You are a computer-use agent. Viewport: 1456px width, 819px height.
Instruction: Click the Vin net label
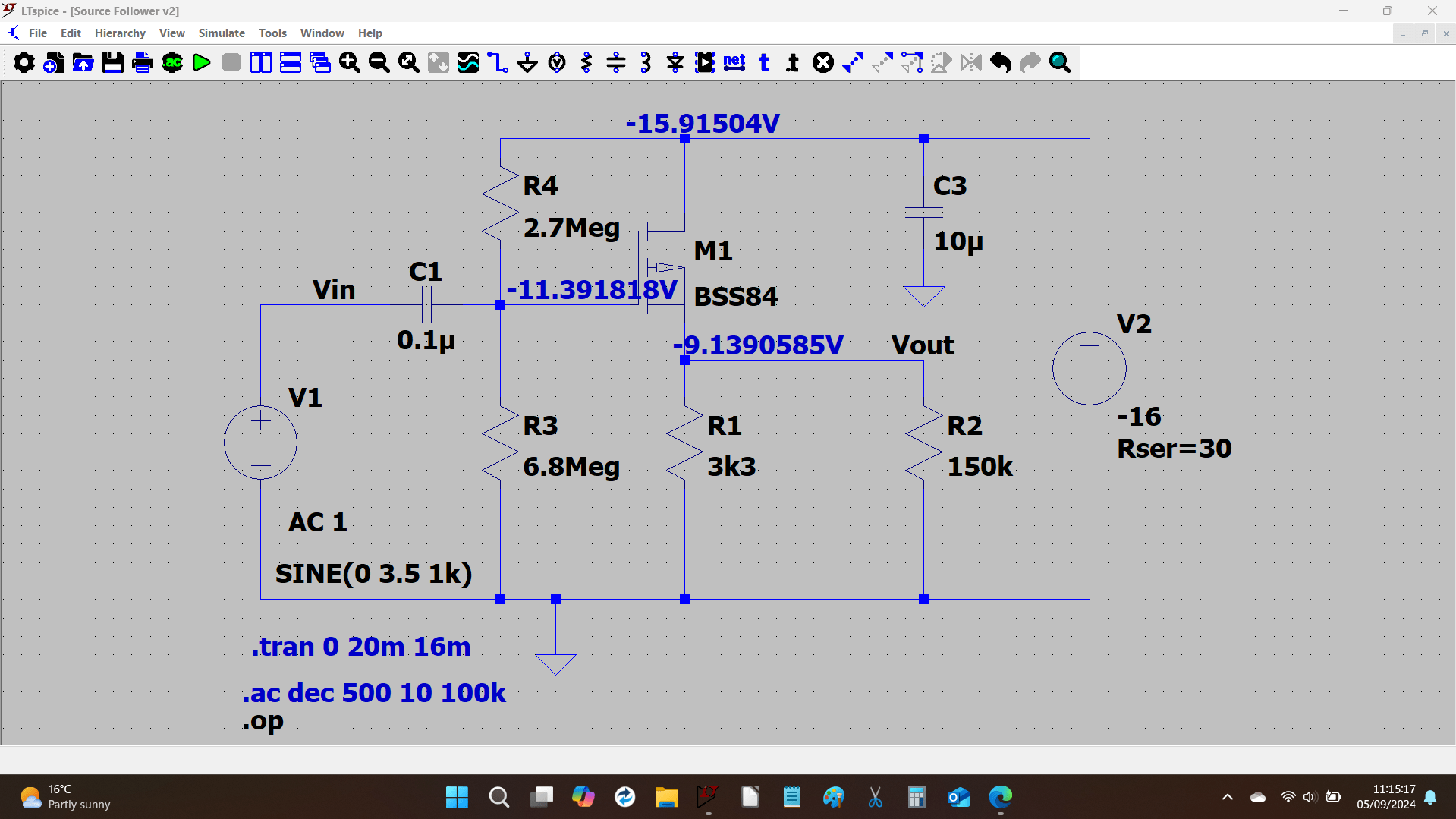pyautogui.click(x=334, y=290)
